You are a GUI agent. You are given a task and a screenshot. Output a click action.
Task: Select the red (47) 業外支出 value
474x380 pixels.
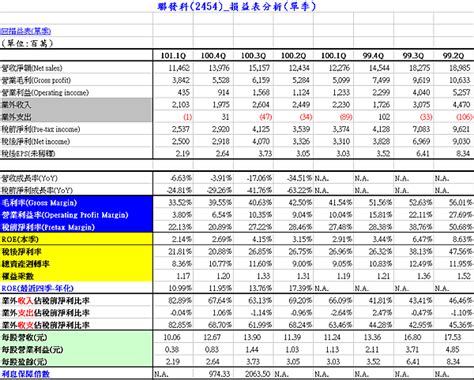pos(266,117)
